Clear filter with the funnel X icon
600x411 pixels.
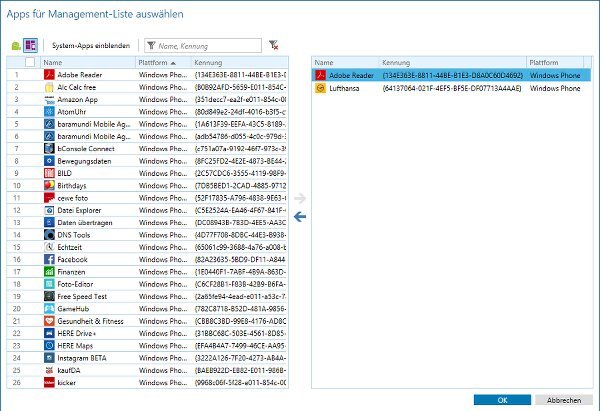coord(273,45)
